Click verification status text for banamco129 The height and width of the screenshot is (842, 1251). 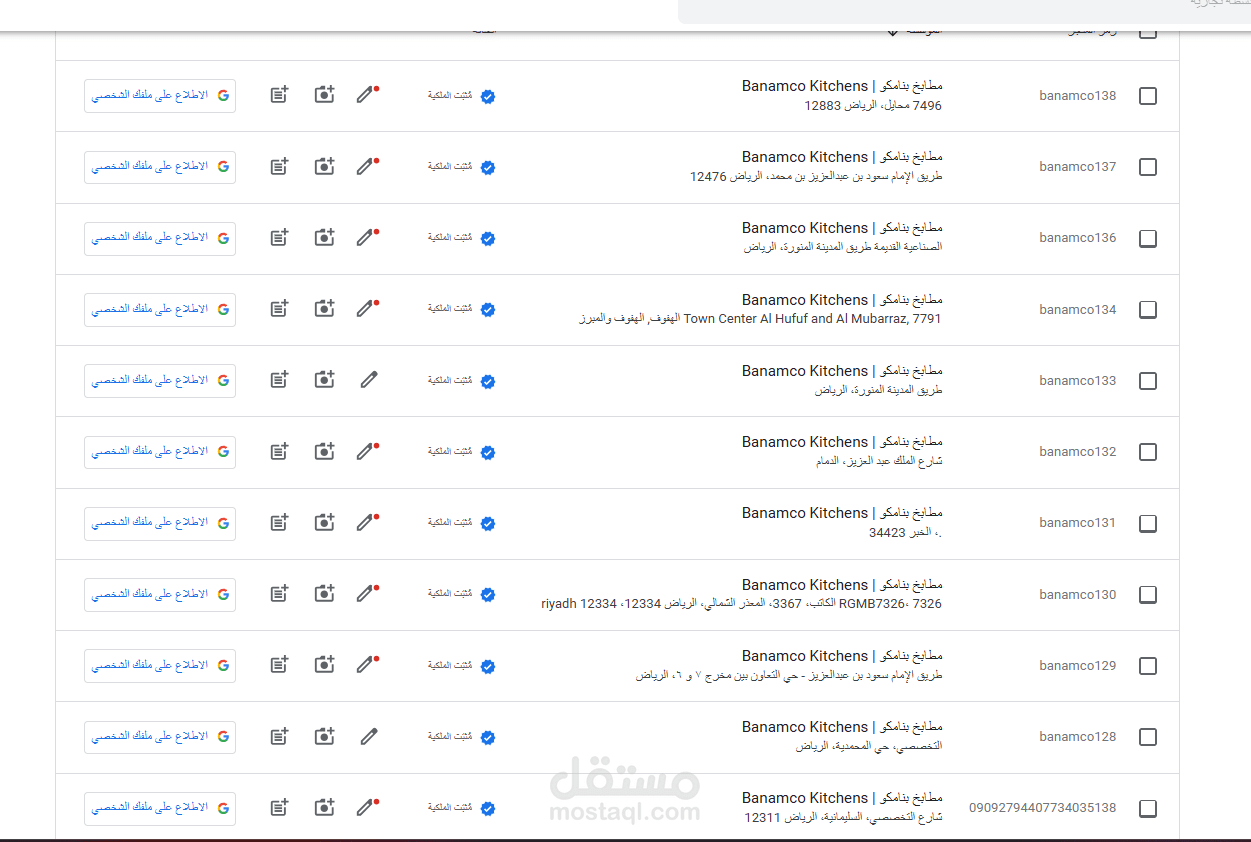click(450, 665)
